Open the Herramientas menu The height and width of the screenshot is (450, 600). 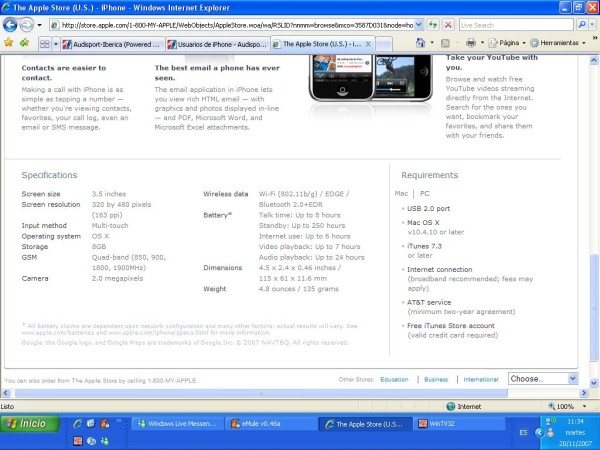tap(558, 43)
